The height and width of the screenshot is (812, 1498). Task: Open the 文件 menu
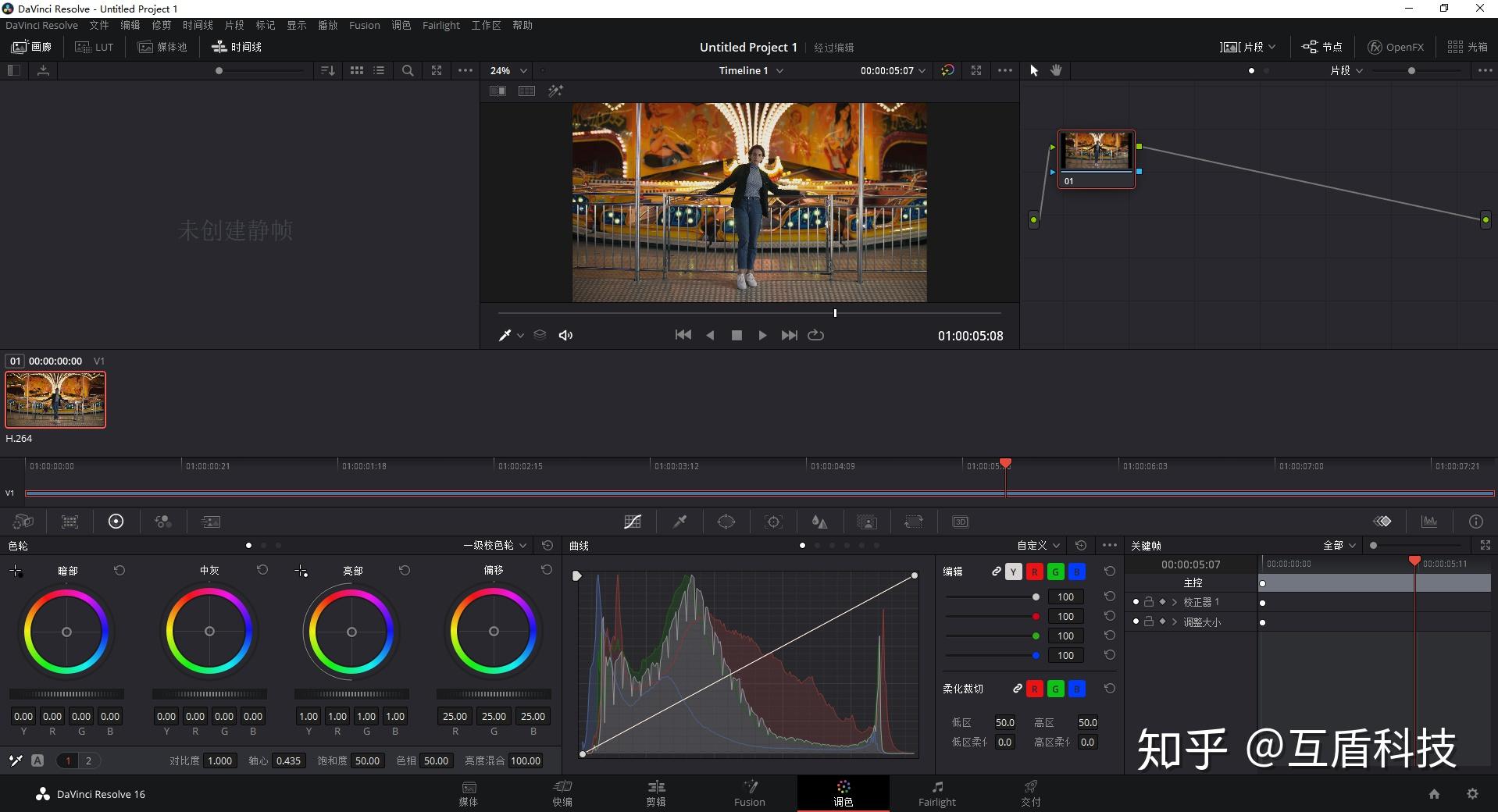click(99, 25)
